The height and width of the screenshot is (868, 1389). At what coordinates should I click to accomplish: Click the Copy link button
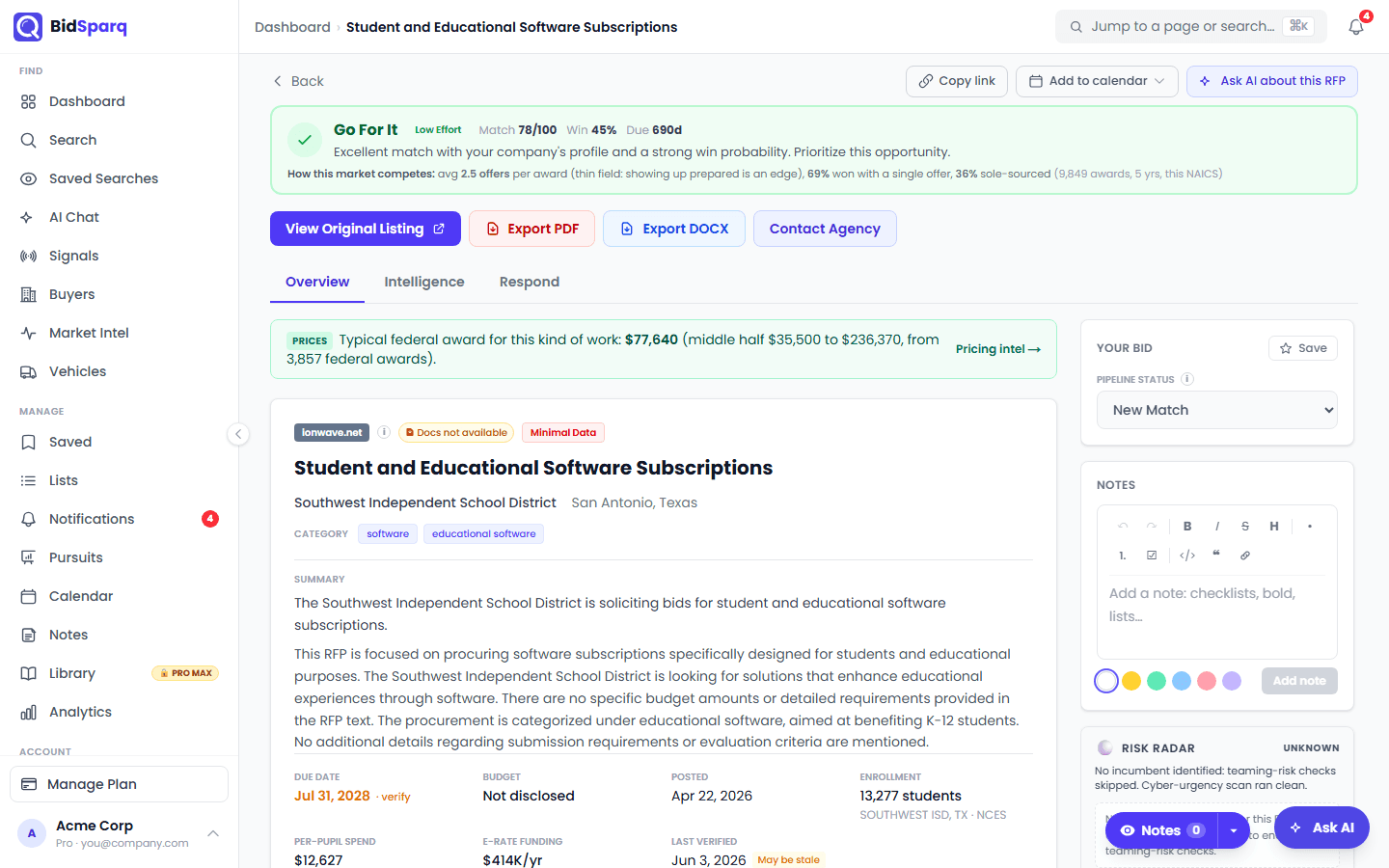(957, 81)
